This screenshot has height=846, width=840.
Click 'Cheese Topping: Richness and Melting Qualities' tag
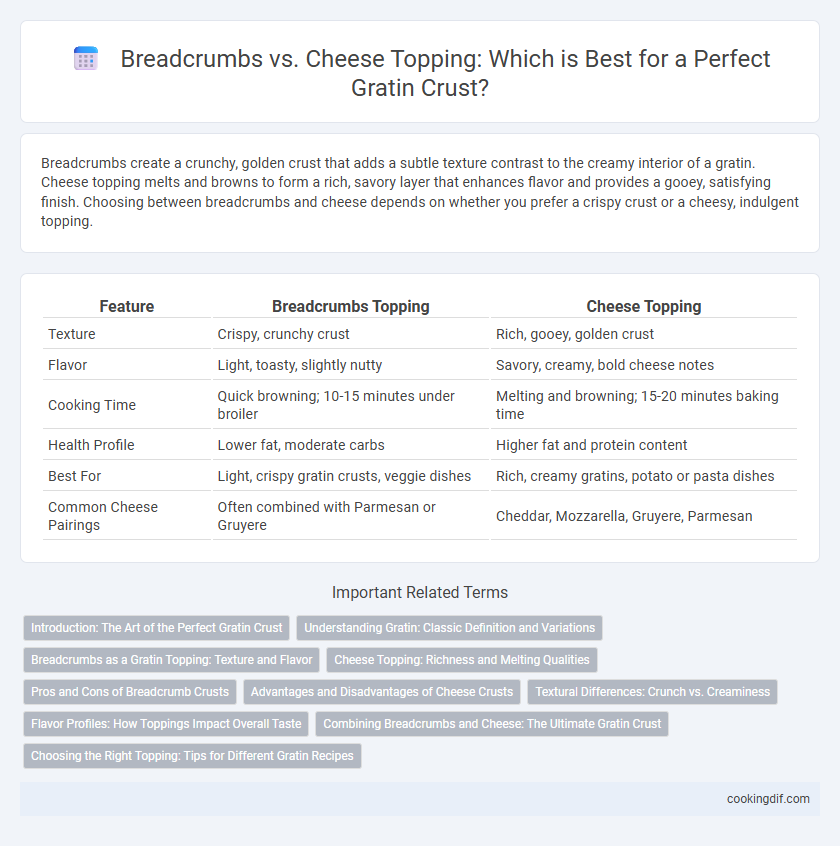462,660
